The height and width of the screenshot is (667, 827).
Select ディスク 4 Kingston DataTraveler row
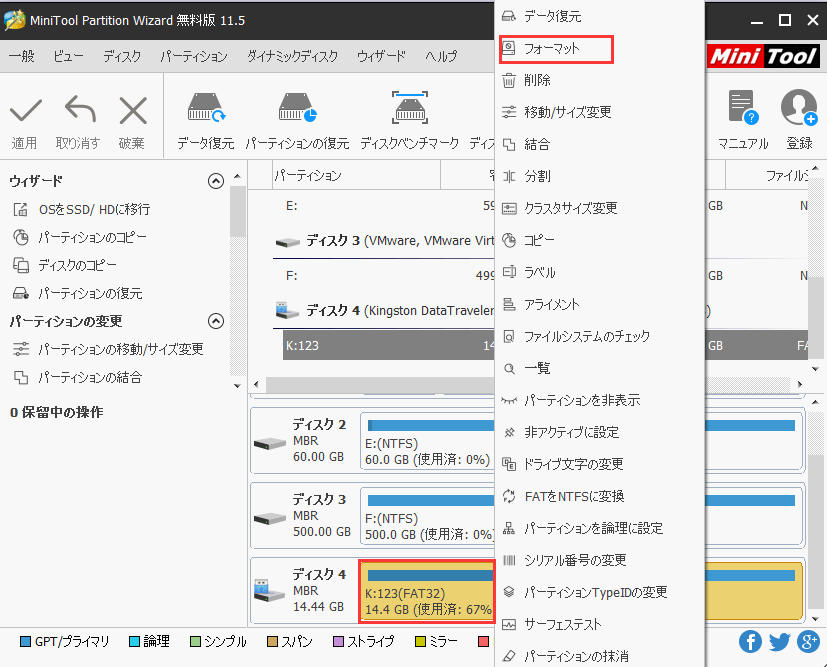(x=383, y=311)
